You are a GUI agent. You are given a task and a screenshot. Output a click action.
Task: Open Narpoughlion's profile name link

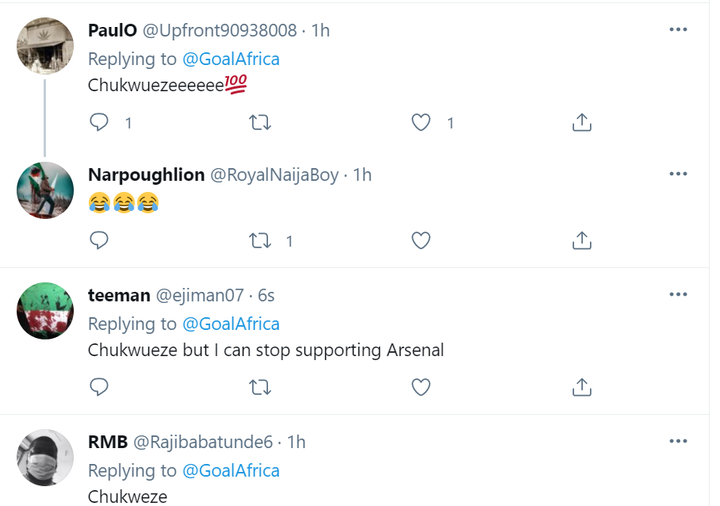tap(144, 174)
